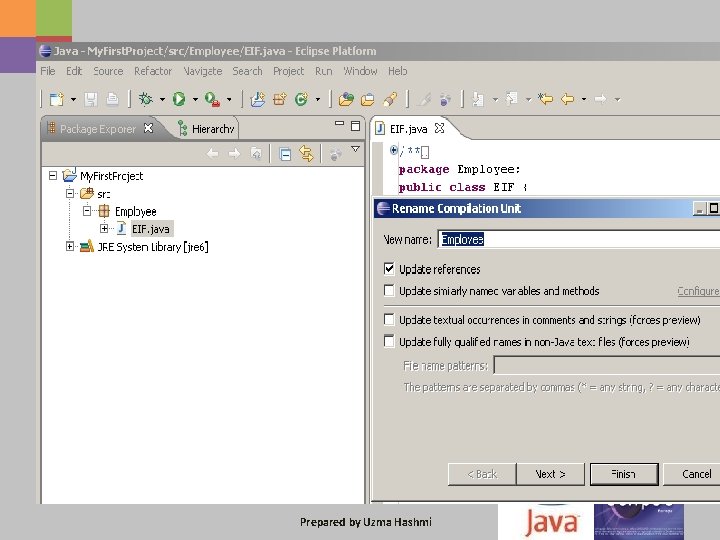Switch to the Hierarchy tab
Viewport: 720px width, 540px height.
pyautogui.click(x=207, y=129)
